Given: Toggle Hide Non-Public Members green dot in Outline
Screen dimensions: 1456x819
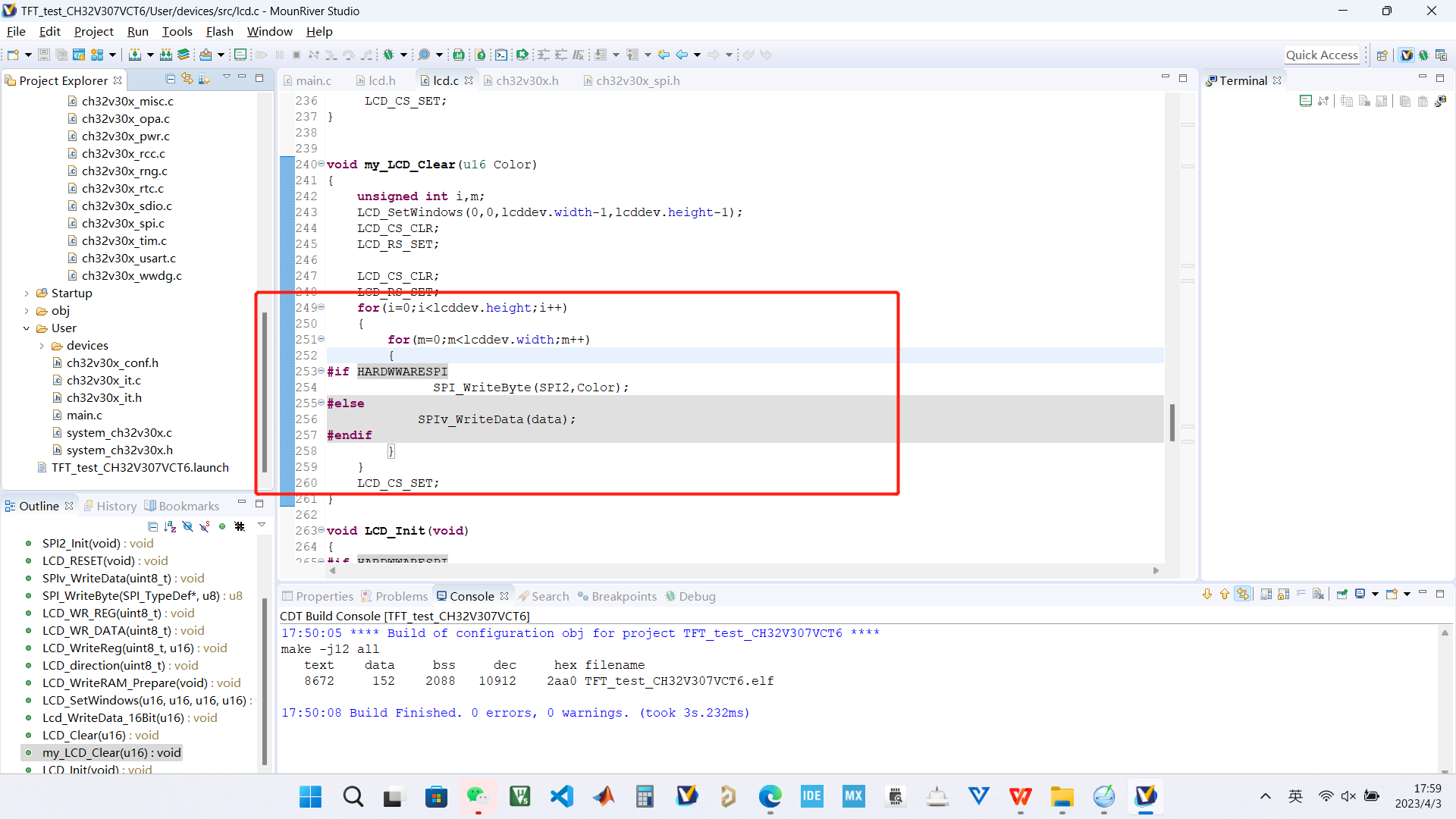Looking at the screenshot, I should point(222,526).
